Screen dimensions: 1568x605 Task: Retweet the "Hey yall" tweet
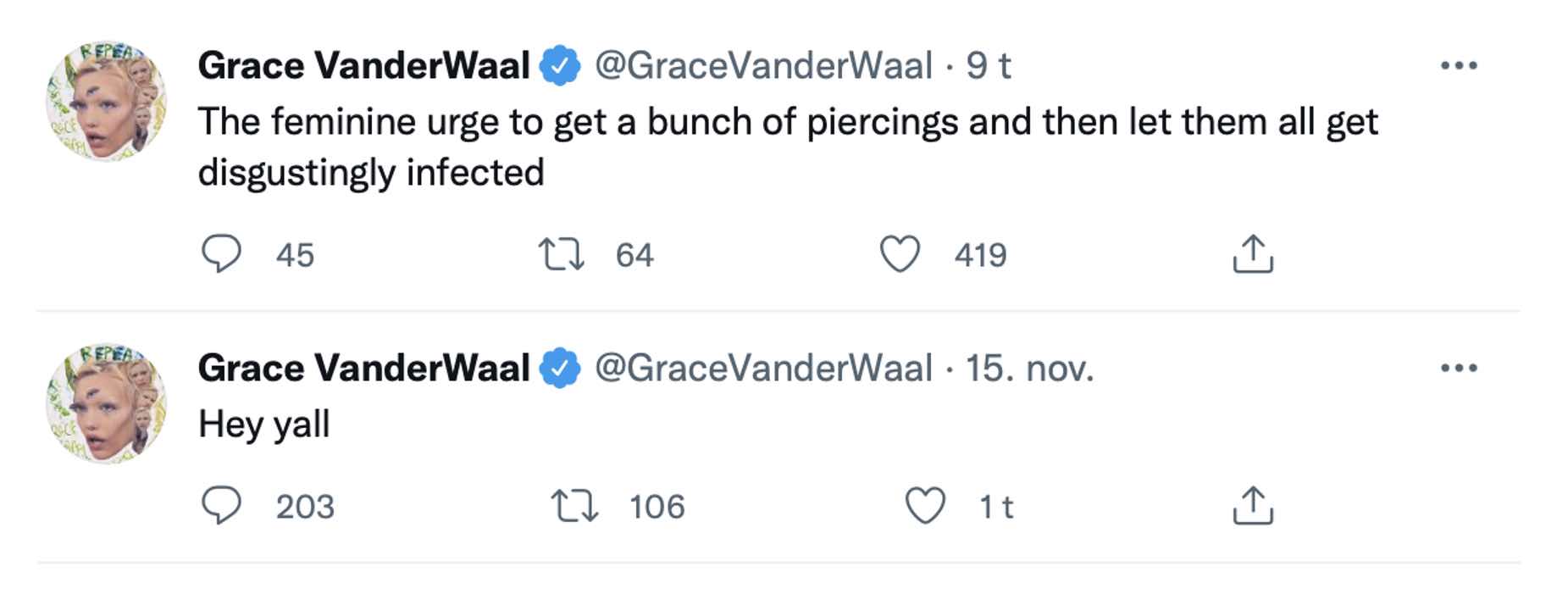(574, 506)
